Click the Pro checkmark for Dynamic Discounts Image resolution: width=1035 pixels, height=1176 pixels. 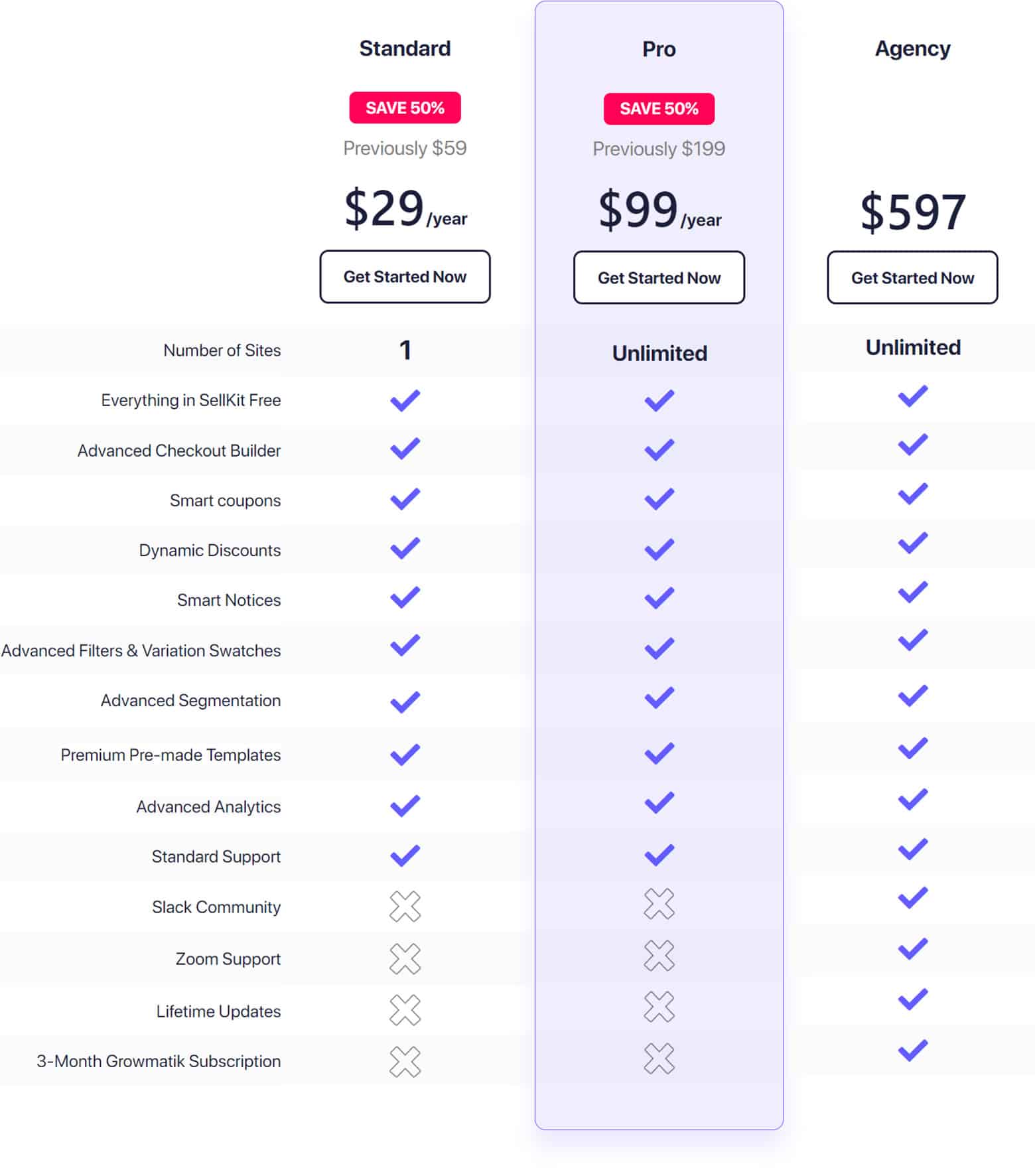click(659, 549)
